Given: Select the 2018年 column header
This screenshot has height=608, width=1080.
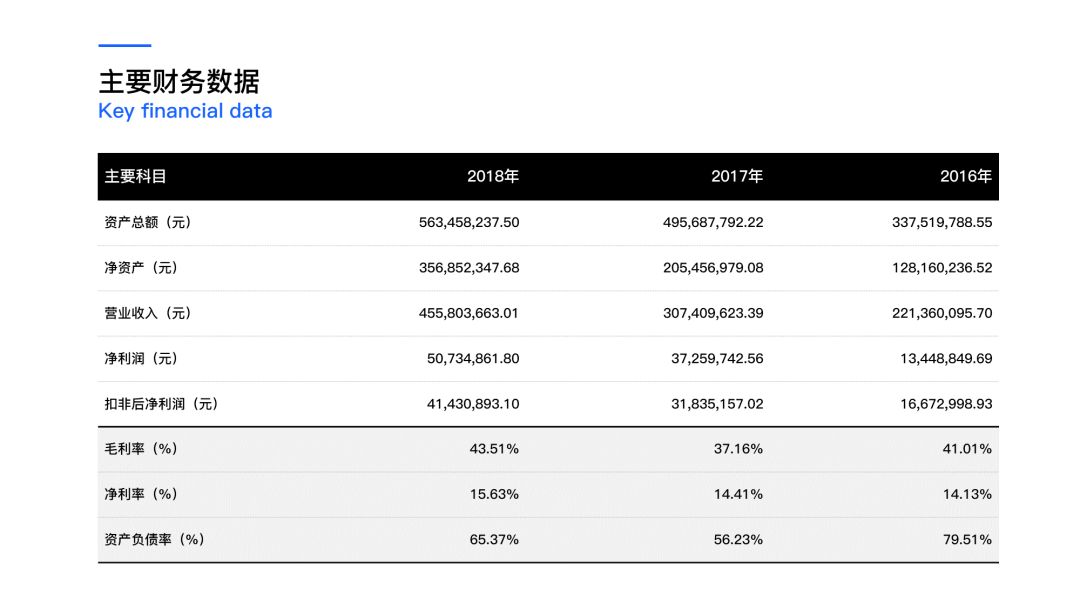Looking at the screenshot, I should click(x=493, y=177).
